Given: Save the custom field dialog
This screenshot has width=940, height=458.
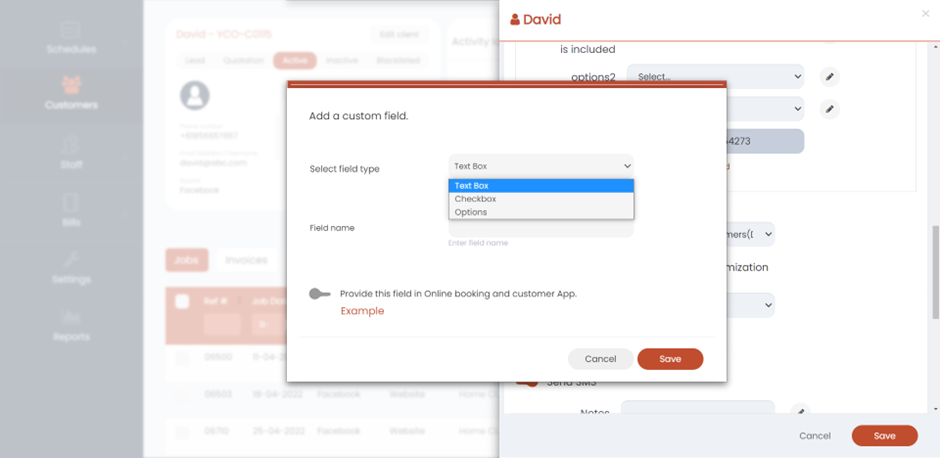Looking at the screenshot, I should pyautogui.click(x=670, y=359).
